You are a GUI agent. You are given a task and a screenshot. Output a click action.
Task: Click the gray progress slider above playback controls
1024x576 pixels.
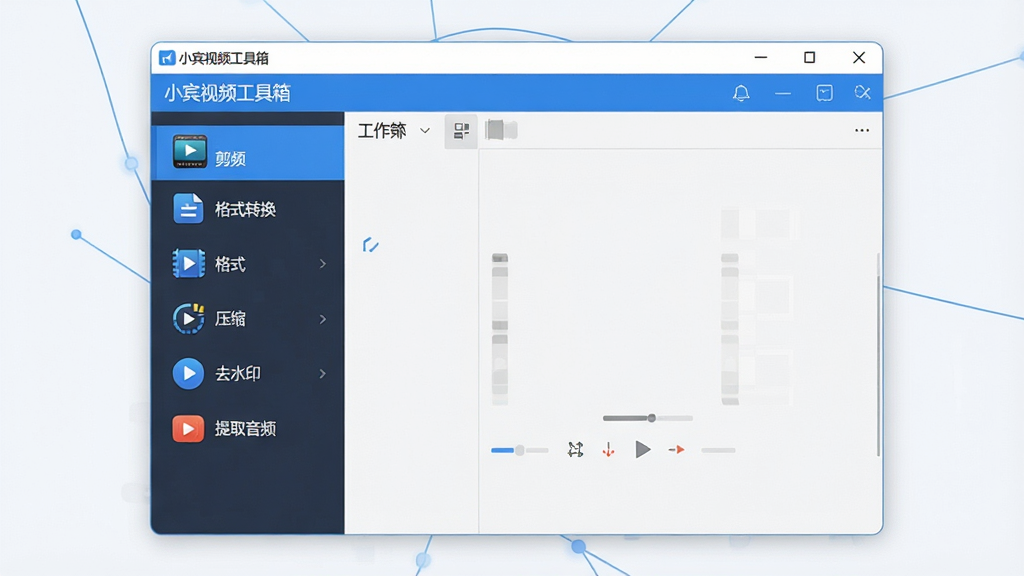tap(648, 418)
